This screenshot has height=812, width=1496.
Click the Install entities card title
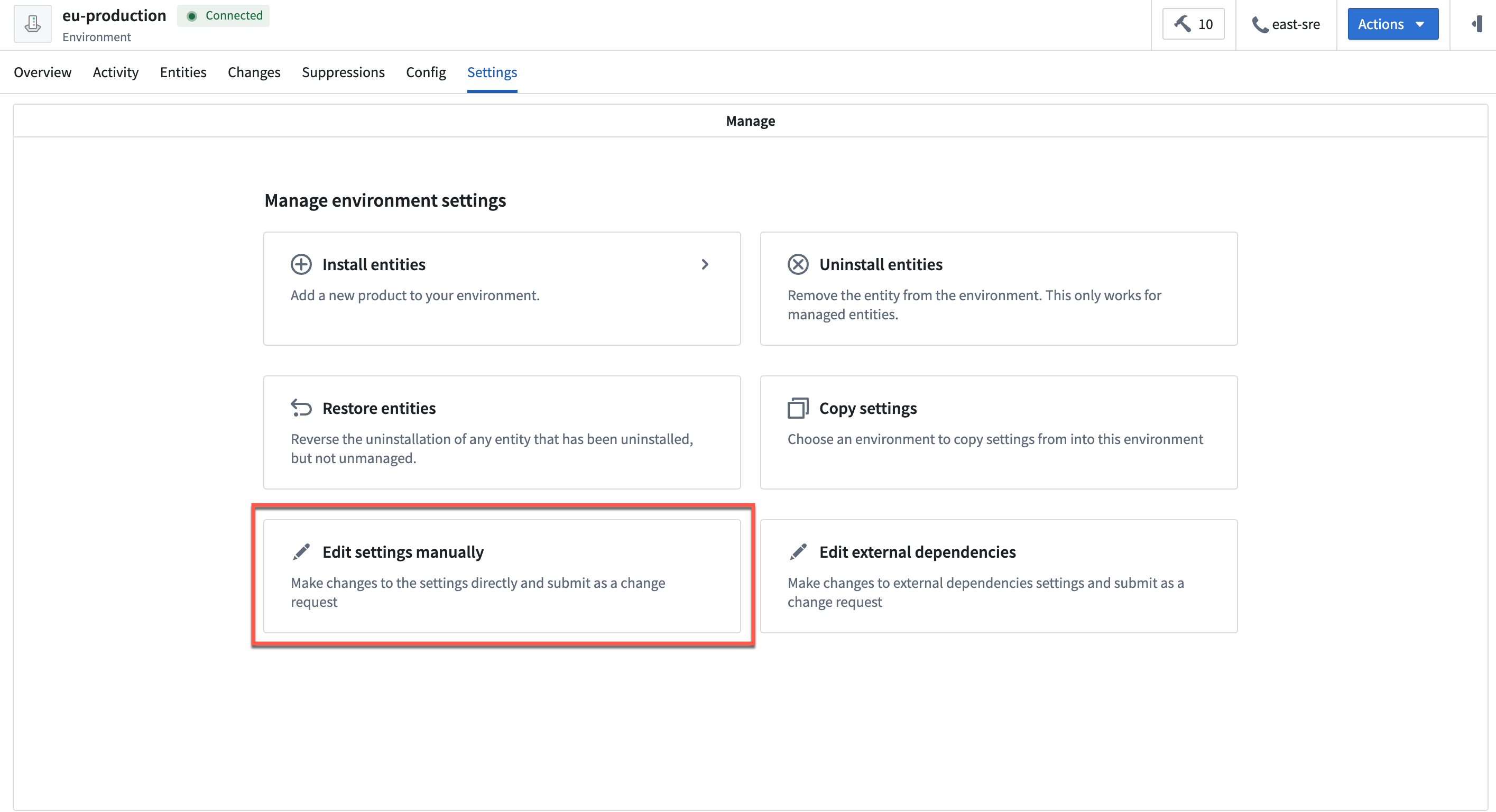[x=374, y=264]
